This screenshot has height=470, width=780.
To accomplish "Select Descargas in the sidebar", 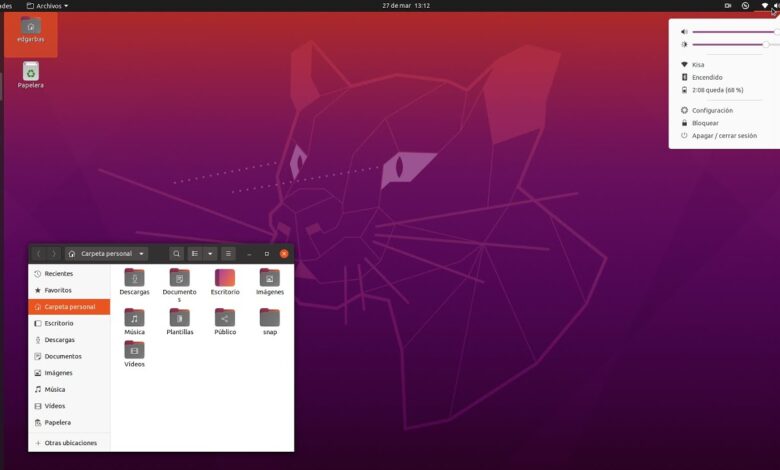I will pyautogui.click(x=69, y=340).
